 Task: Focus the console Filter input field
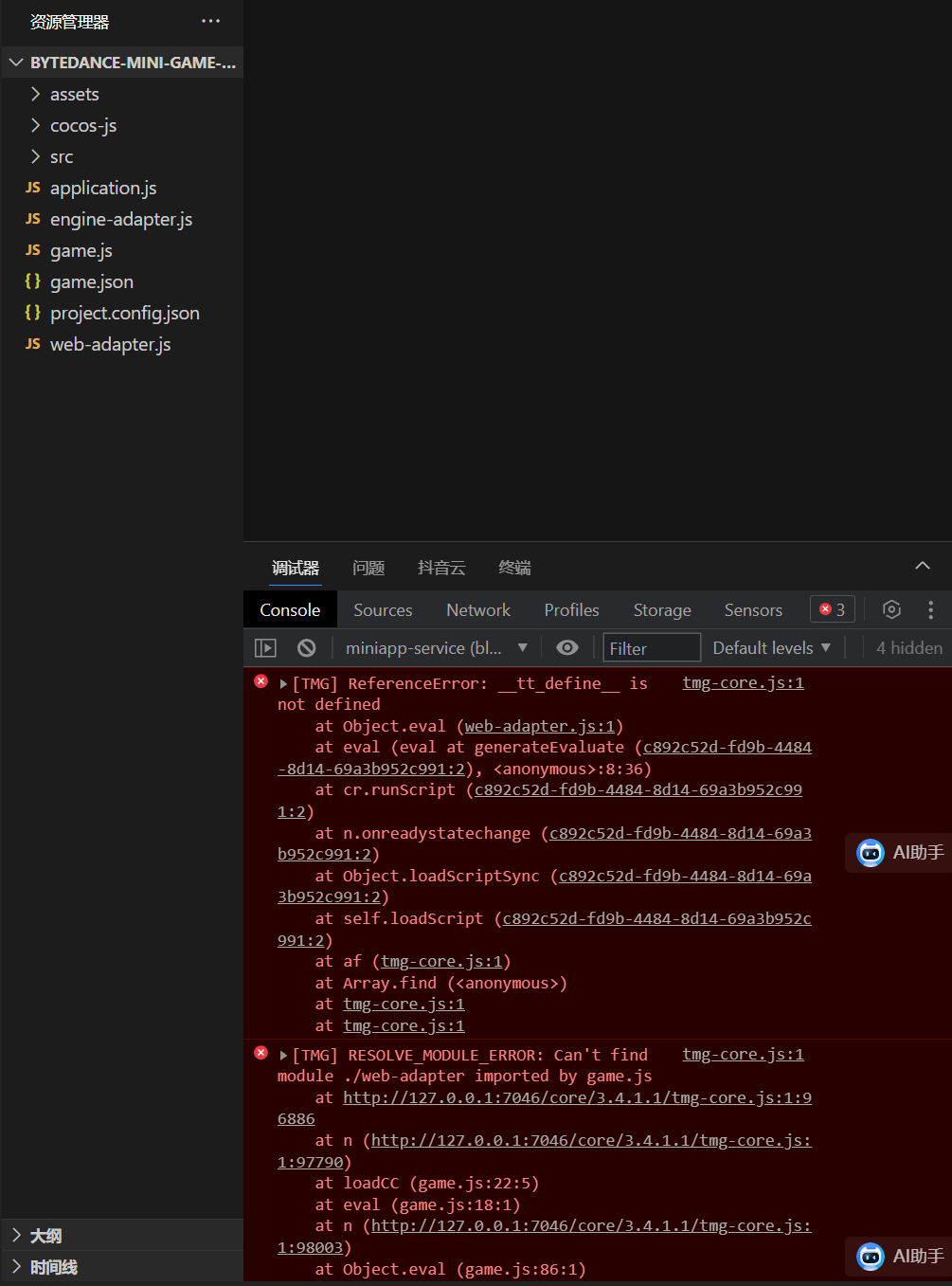(x=652, y=647)
